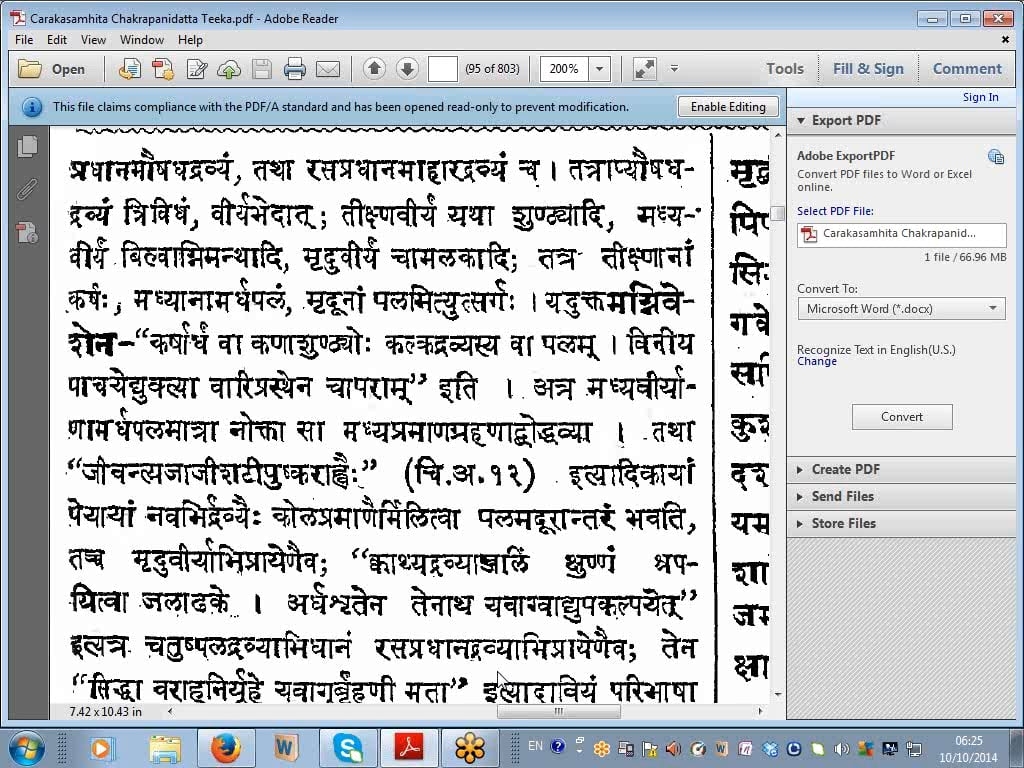This screenshot has width=1024, height=768.
Task: Click the page number input field
Action: [x=442, y=69]
